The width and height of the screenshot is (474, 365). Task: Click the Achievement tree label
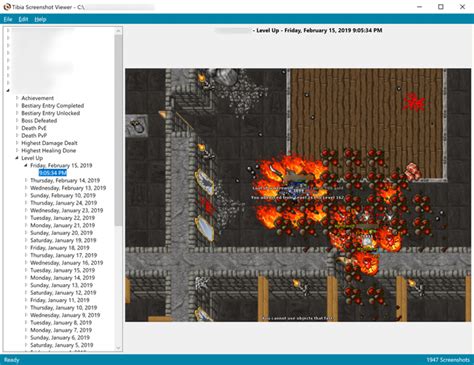tap(37, 98)
